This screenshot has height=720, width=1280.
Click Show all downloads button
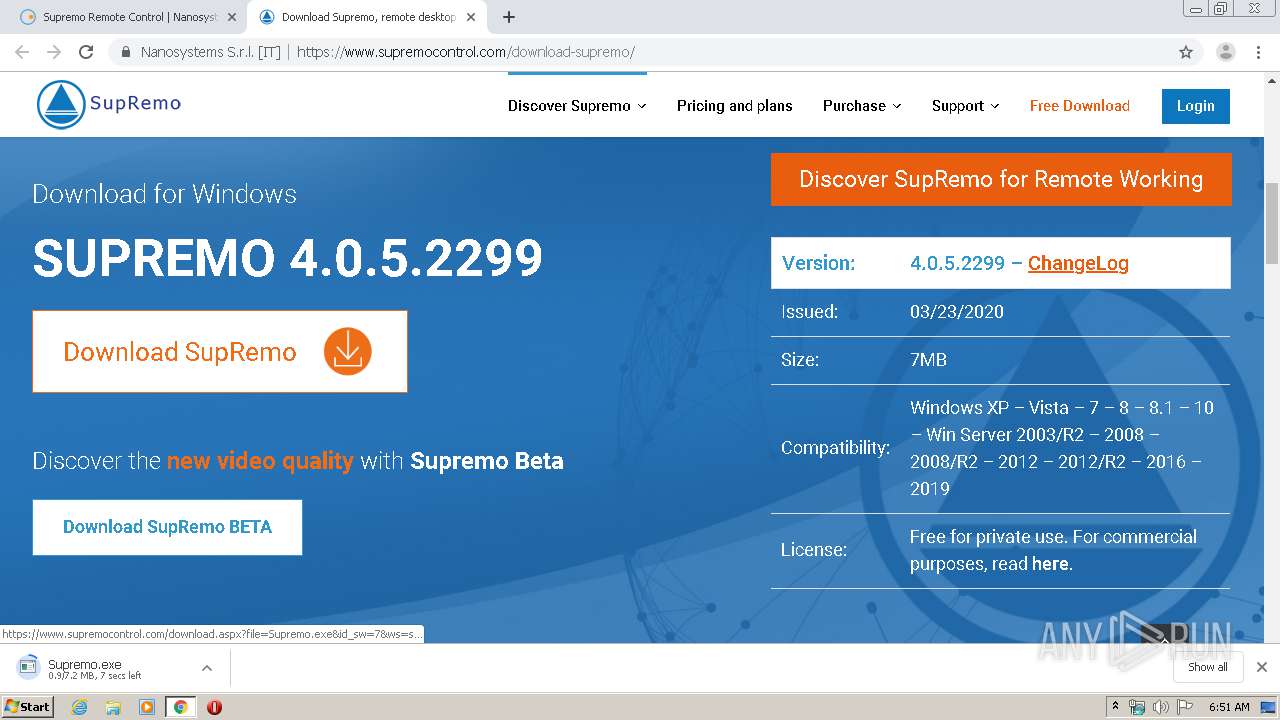pyautogui.click(x=1208, y=667)
